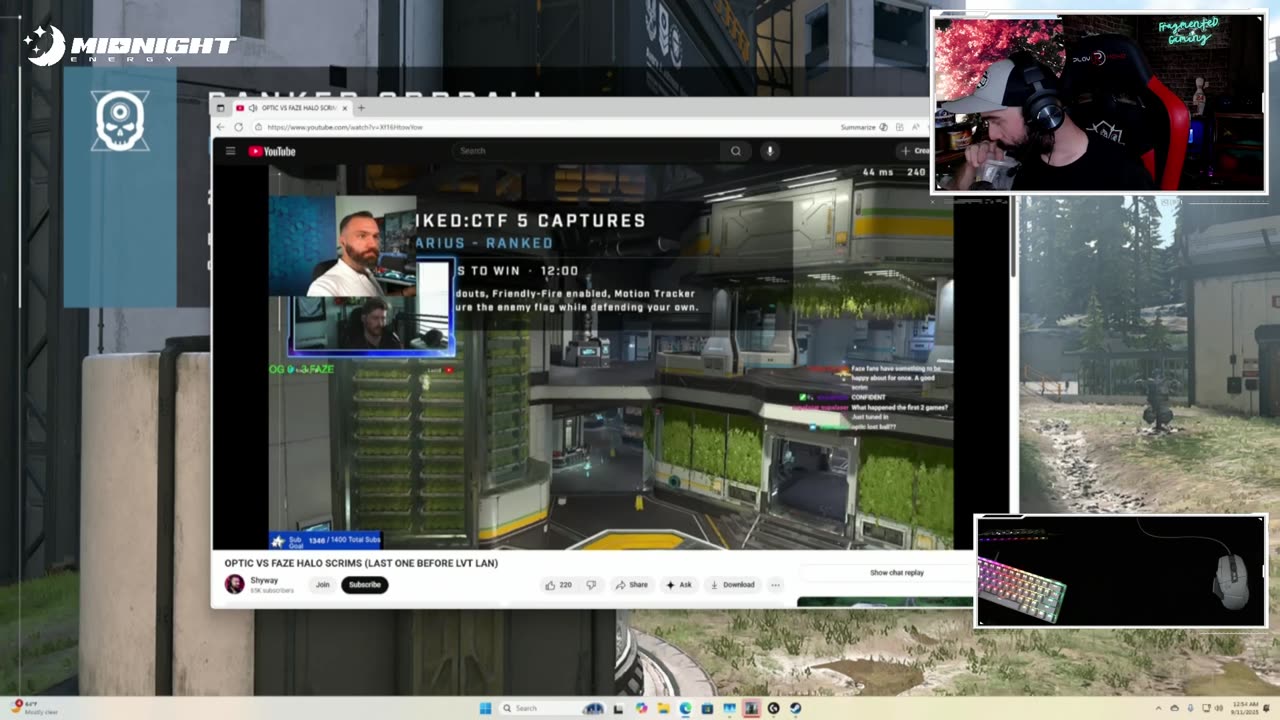
Task: Mute the tab via its speaker icon
Action: click(252, 108)
